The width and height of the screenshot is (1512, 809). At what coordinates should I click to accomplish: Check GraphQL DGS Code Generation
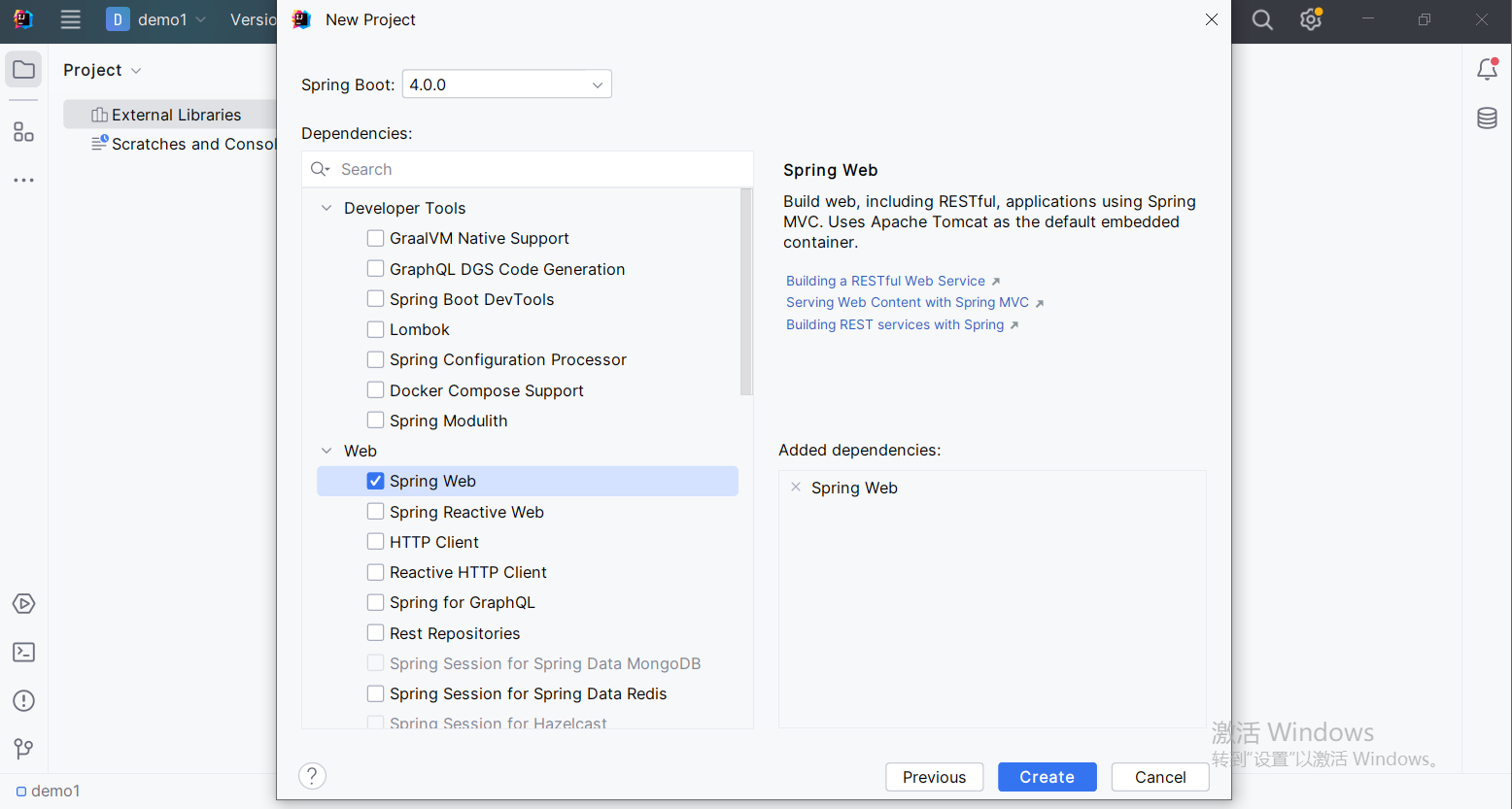375,269
